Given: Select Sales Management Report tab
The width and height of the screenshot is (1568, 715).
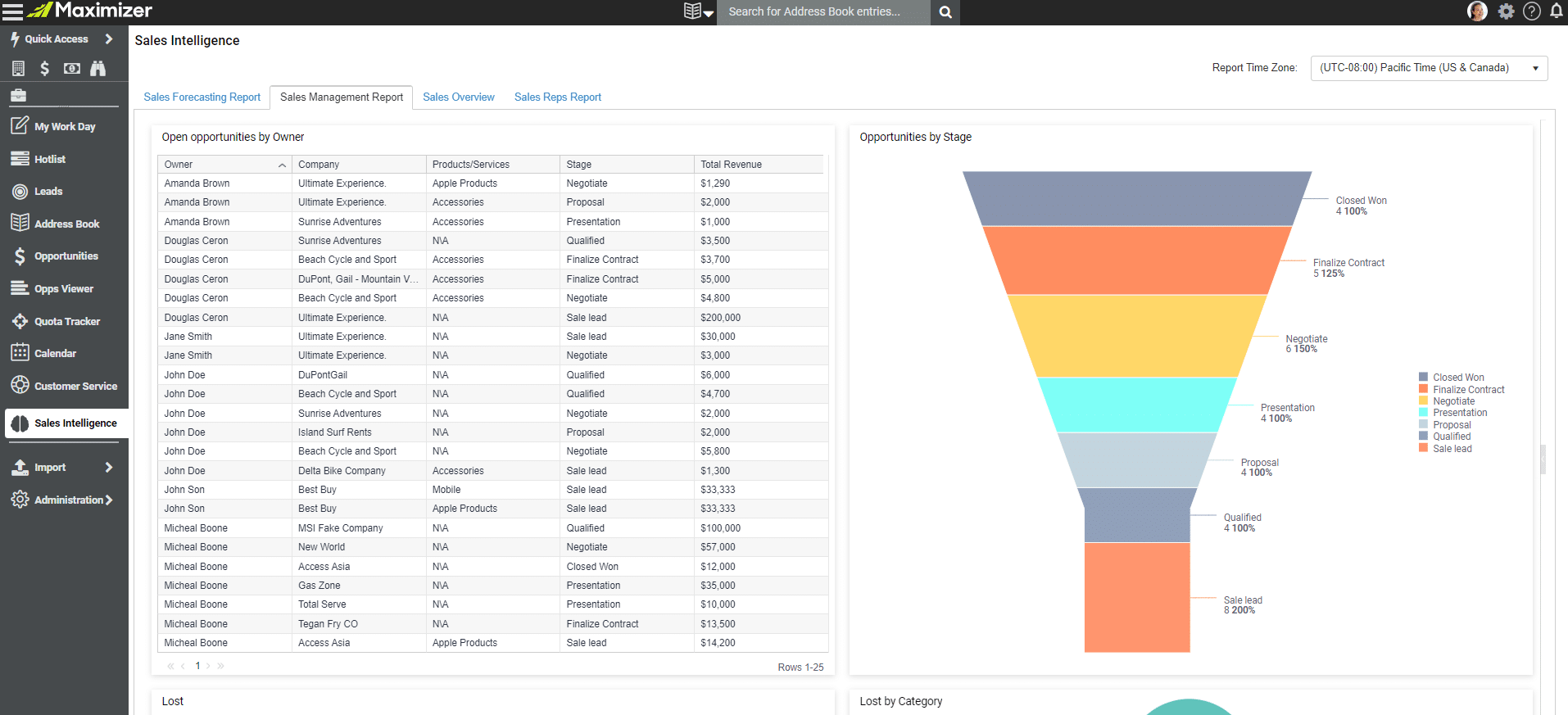Looking at the screenshot, I should pos(342,97).
